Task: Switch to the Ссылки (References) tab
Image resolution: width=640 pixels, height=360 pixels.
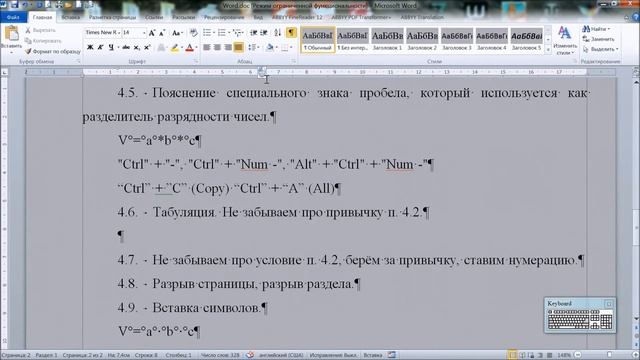Action: [154, 18]
